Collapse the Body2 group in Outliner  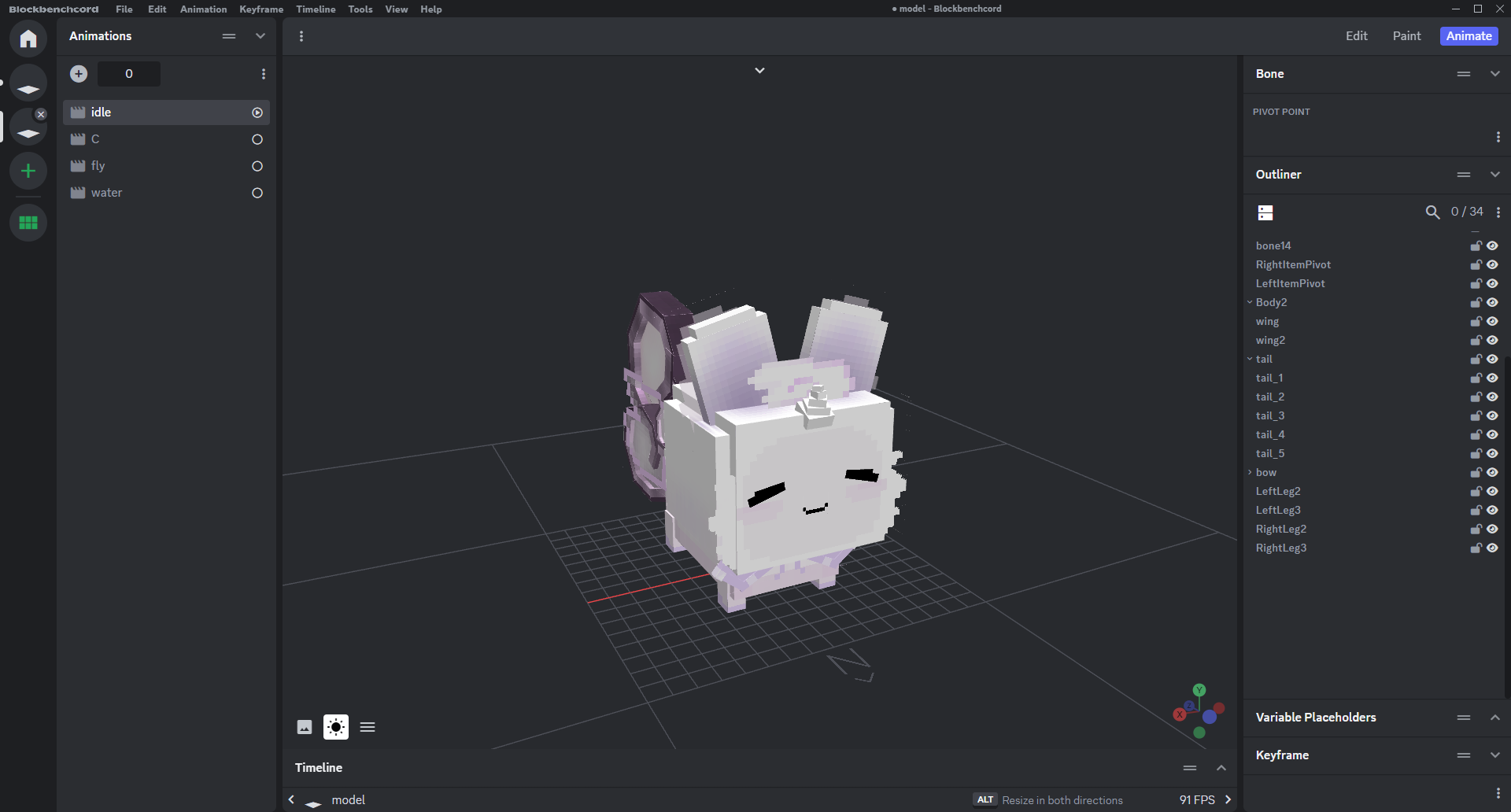point(1250,303)
